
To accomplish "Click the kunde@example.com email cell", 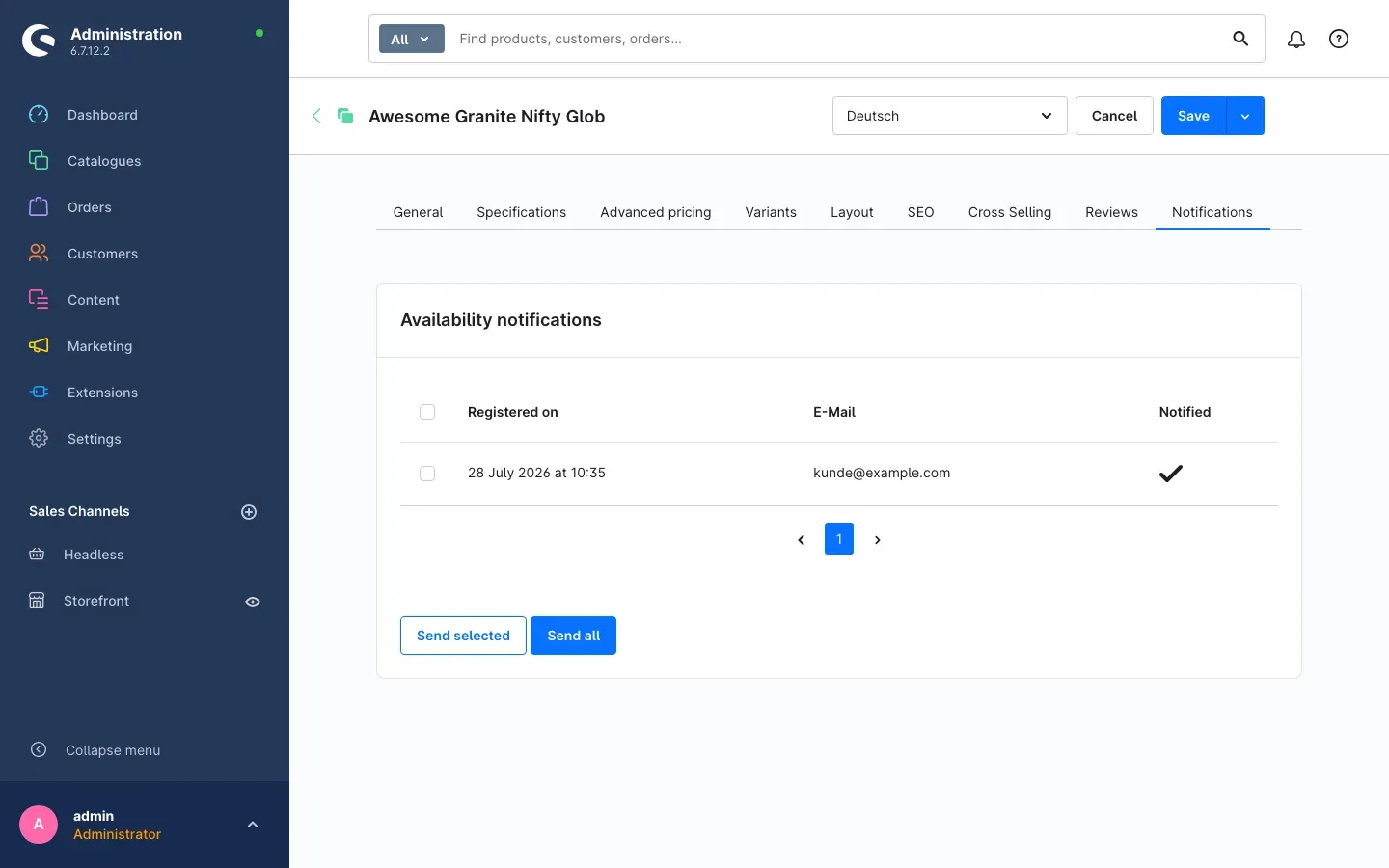I will click(882, 473).
